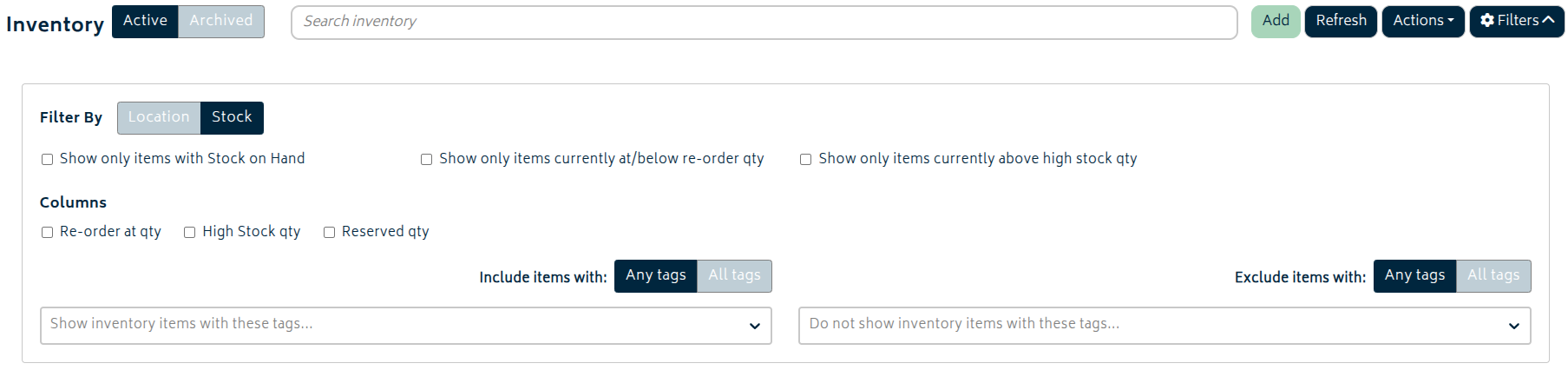
Task: Expand the include tags dropdown chevron
Action: (754, 326)
